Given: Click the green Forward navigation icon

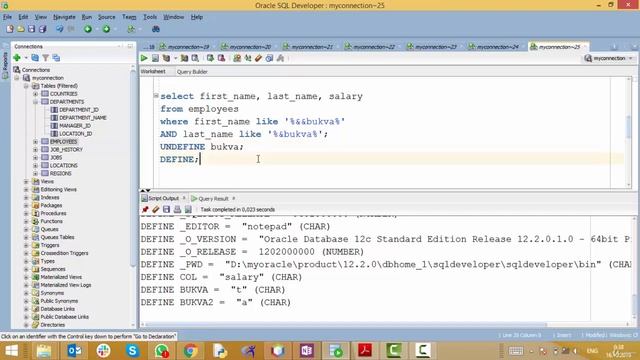Looking at the screenshot, I should 107,29.
